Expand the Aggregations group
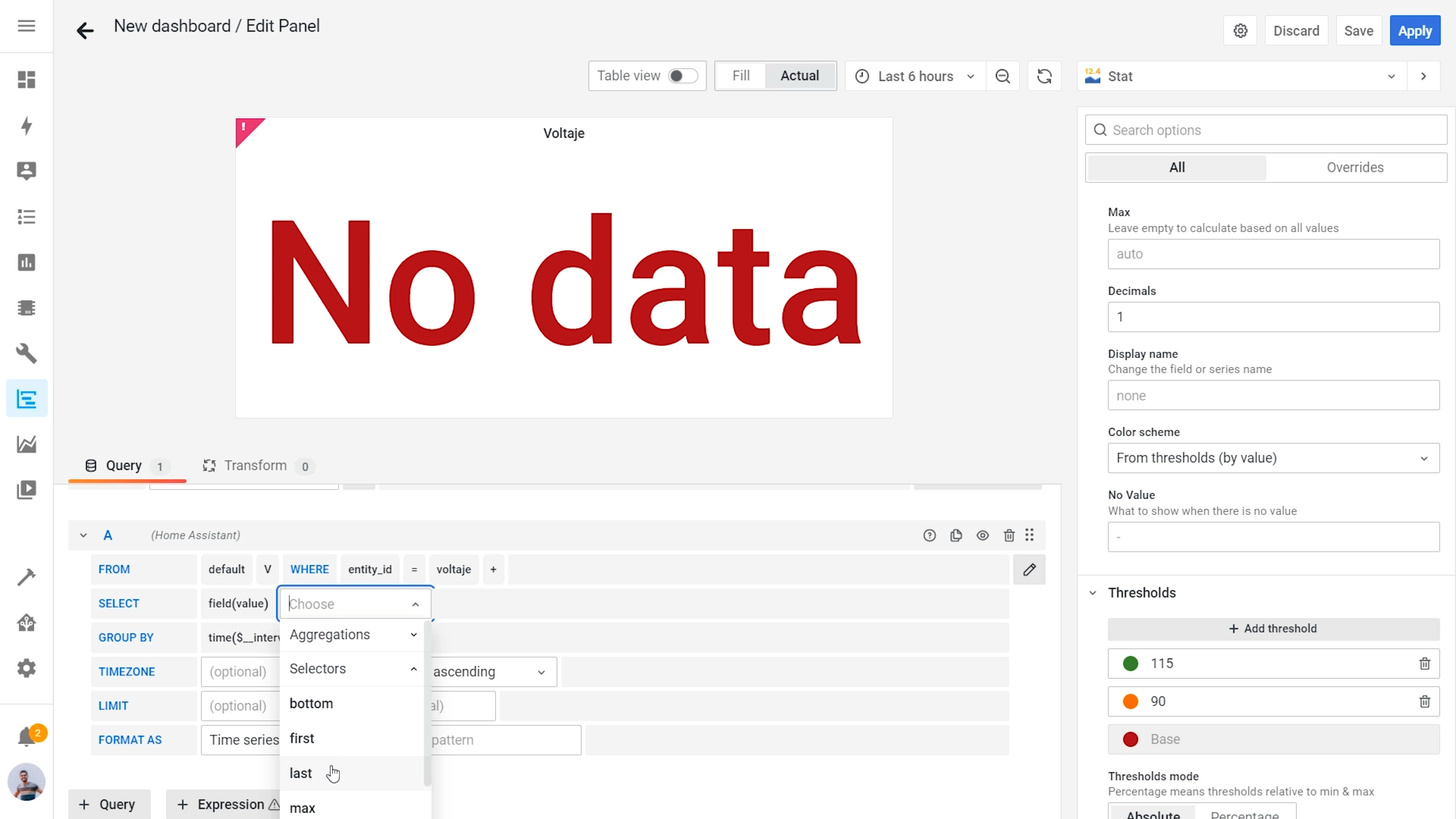 pyautogui.click(x=353, y=635)
